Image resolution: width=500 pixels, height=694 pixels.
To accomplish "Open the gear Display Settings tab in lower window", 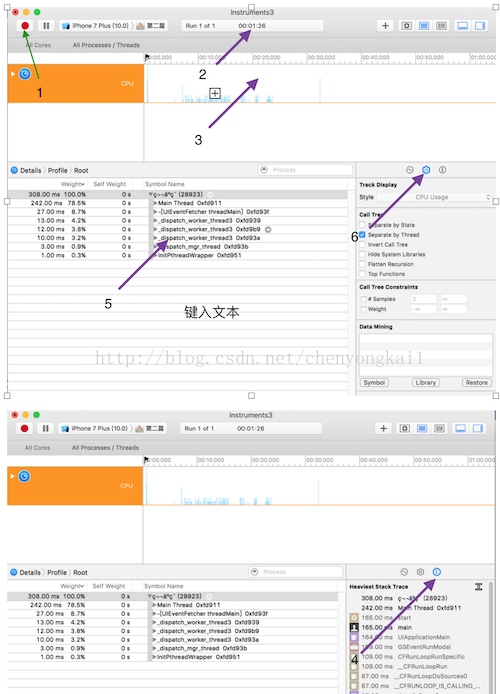I will (420, 572).
